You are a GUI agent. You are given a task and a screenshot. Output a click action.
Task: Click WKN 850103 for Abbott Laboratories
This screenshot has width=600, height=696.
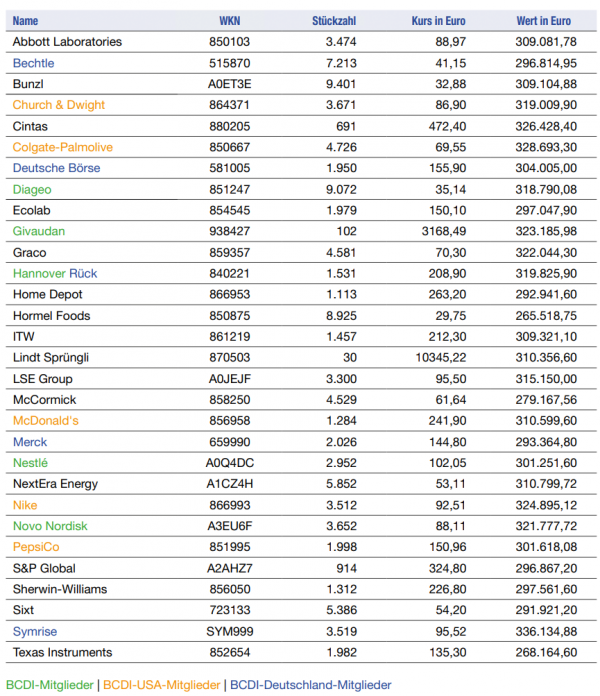pos(229,42)
